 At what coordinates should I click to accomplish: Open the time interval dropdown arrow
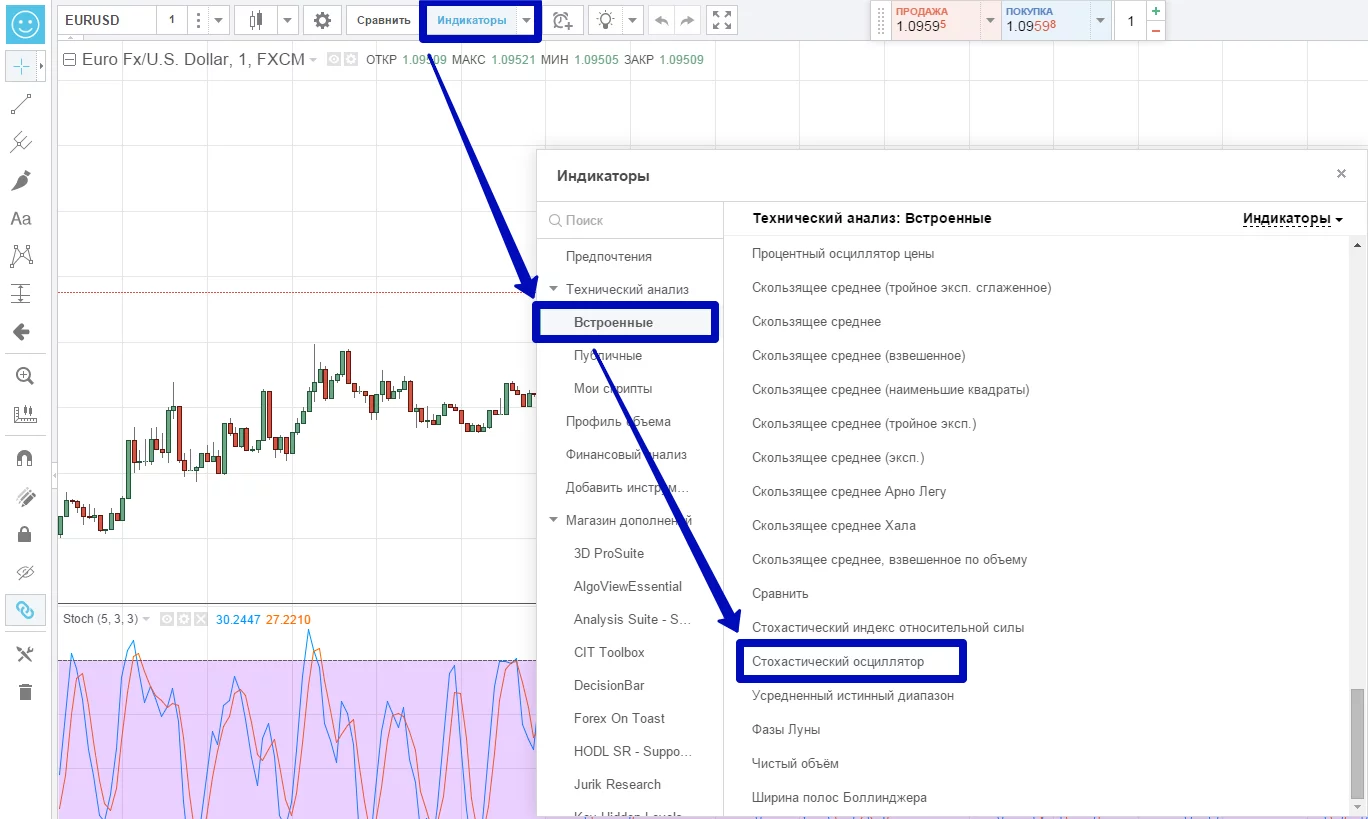point(219,20)
